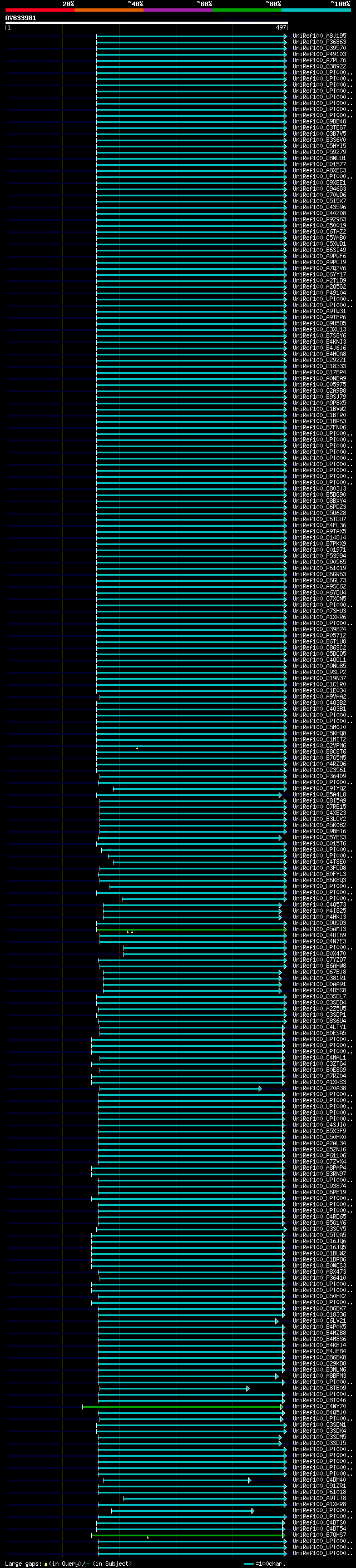Click the UniRef100_Q4DTS0 hit label
The height and width of the screenshot is (1568, 356).
click(x=319, y=1523)
